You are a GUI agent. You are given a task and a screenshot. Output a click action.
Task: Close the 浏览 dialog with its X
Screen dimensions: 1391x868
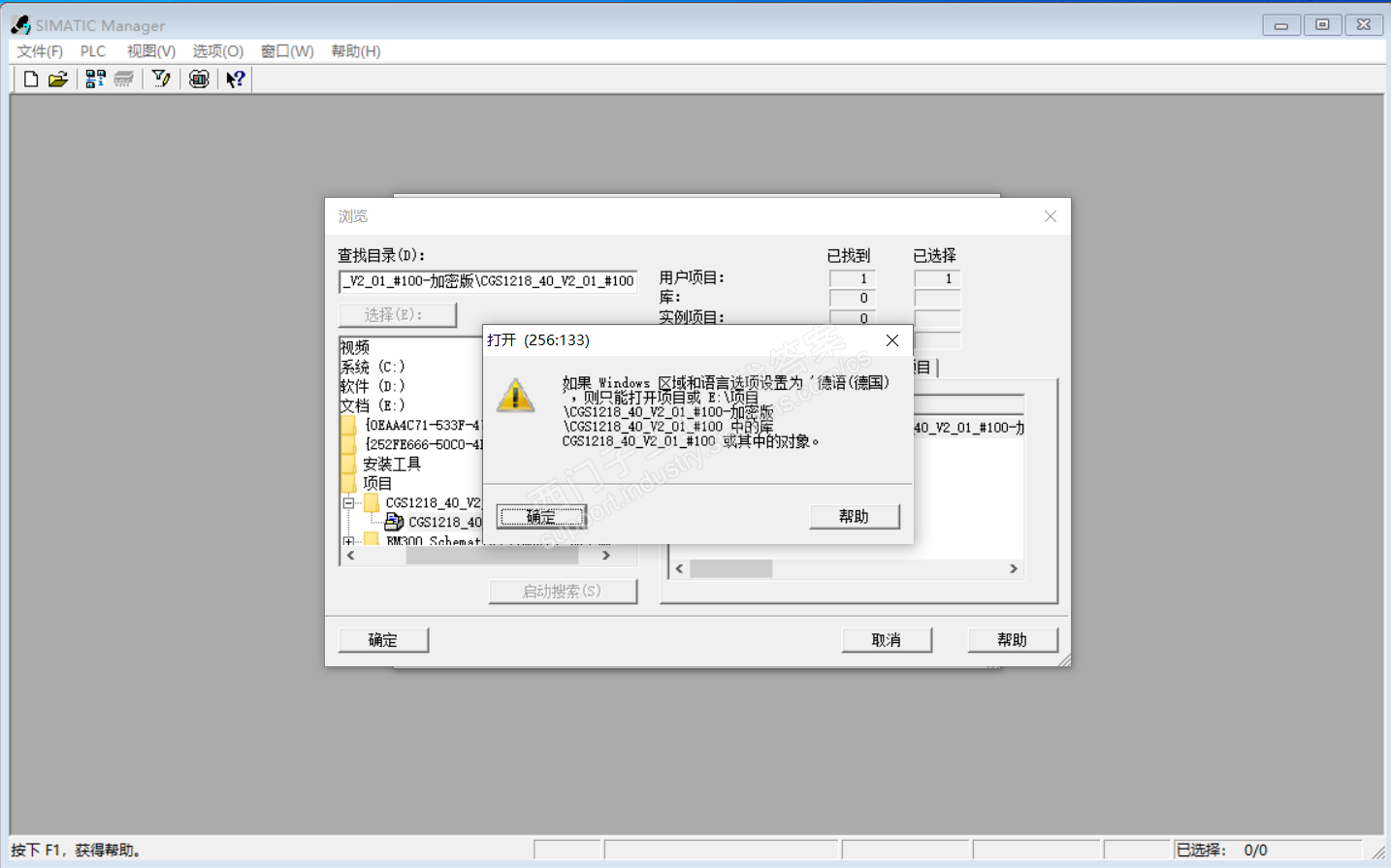pyautogui.click(x=1051, y=216)
